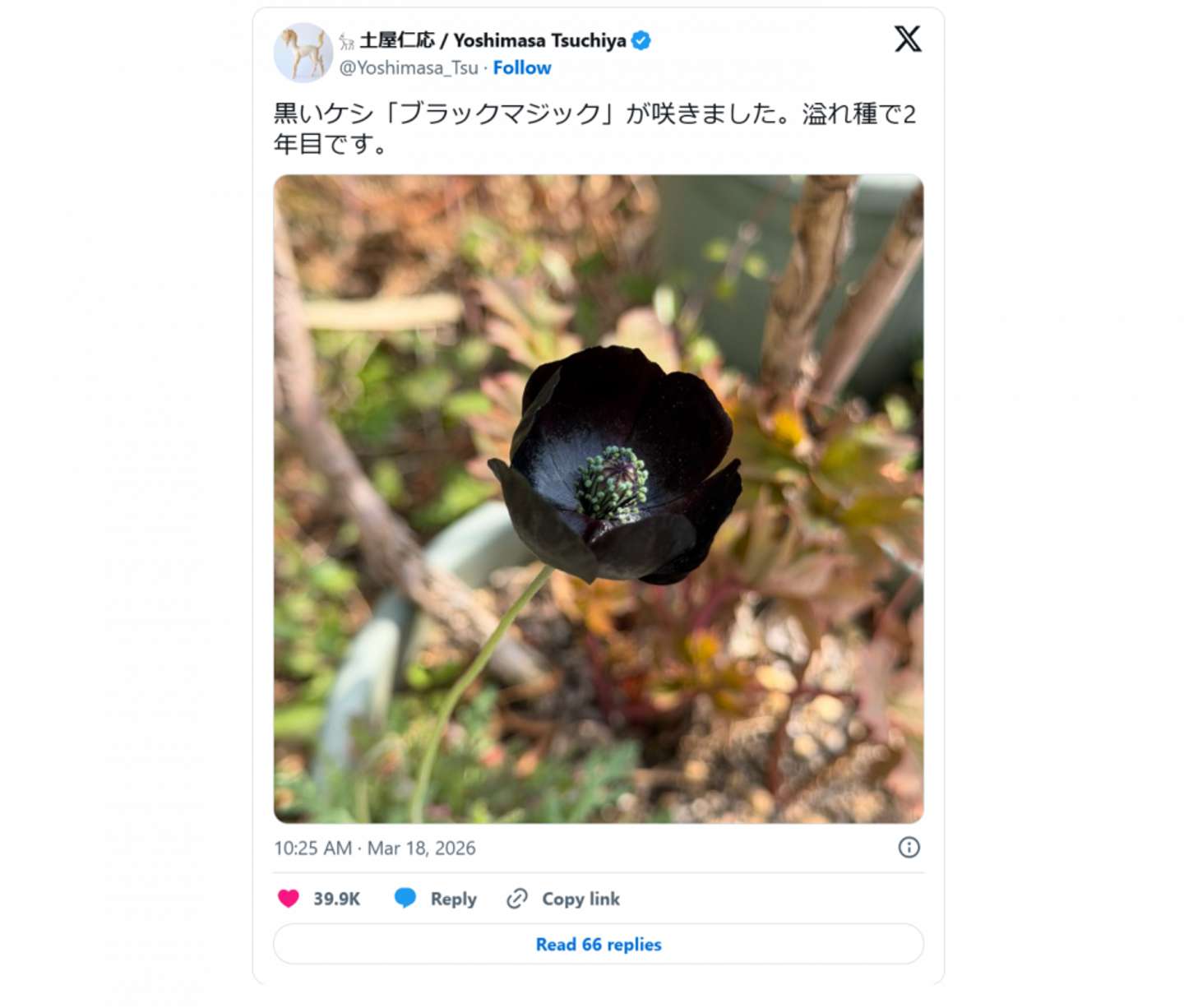Click the X logo on the post
This screenshot has height=1008, width=1184.
[908, 39]
